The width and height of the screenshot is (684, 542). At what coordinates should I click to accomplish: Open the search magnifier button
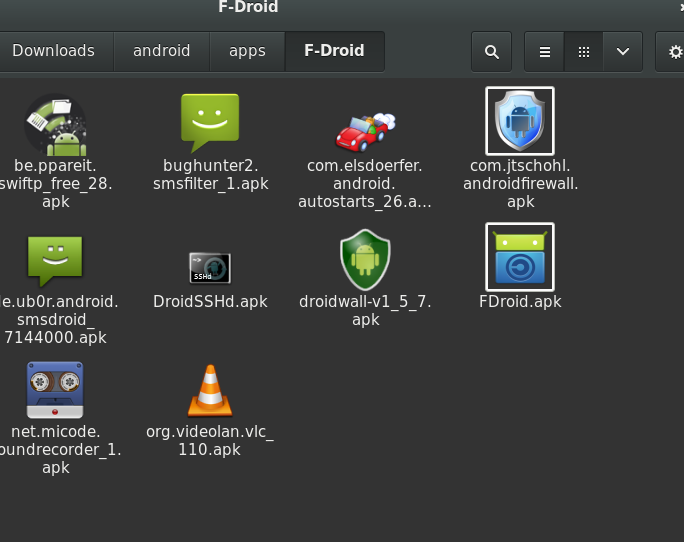pos(492,51)
